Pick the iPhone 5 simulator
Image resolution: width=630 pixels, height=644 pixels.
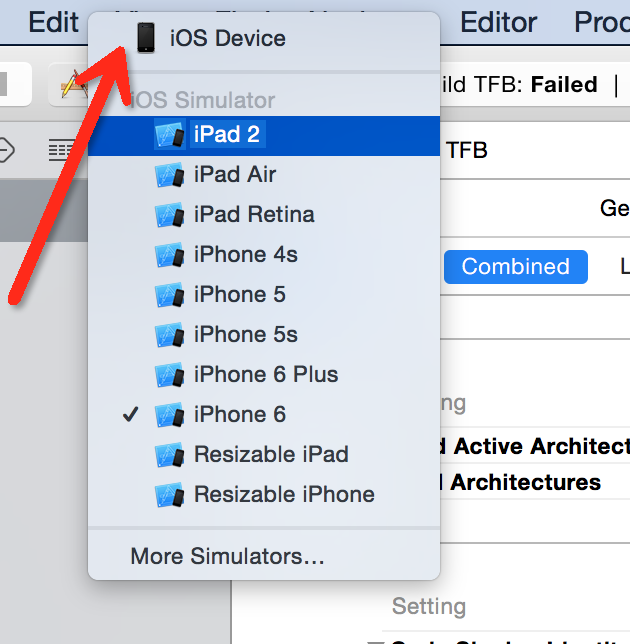click(x=264, y=295)
